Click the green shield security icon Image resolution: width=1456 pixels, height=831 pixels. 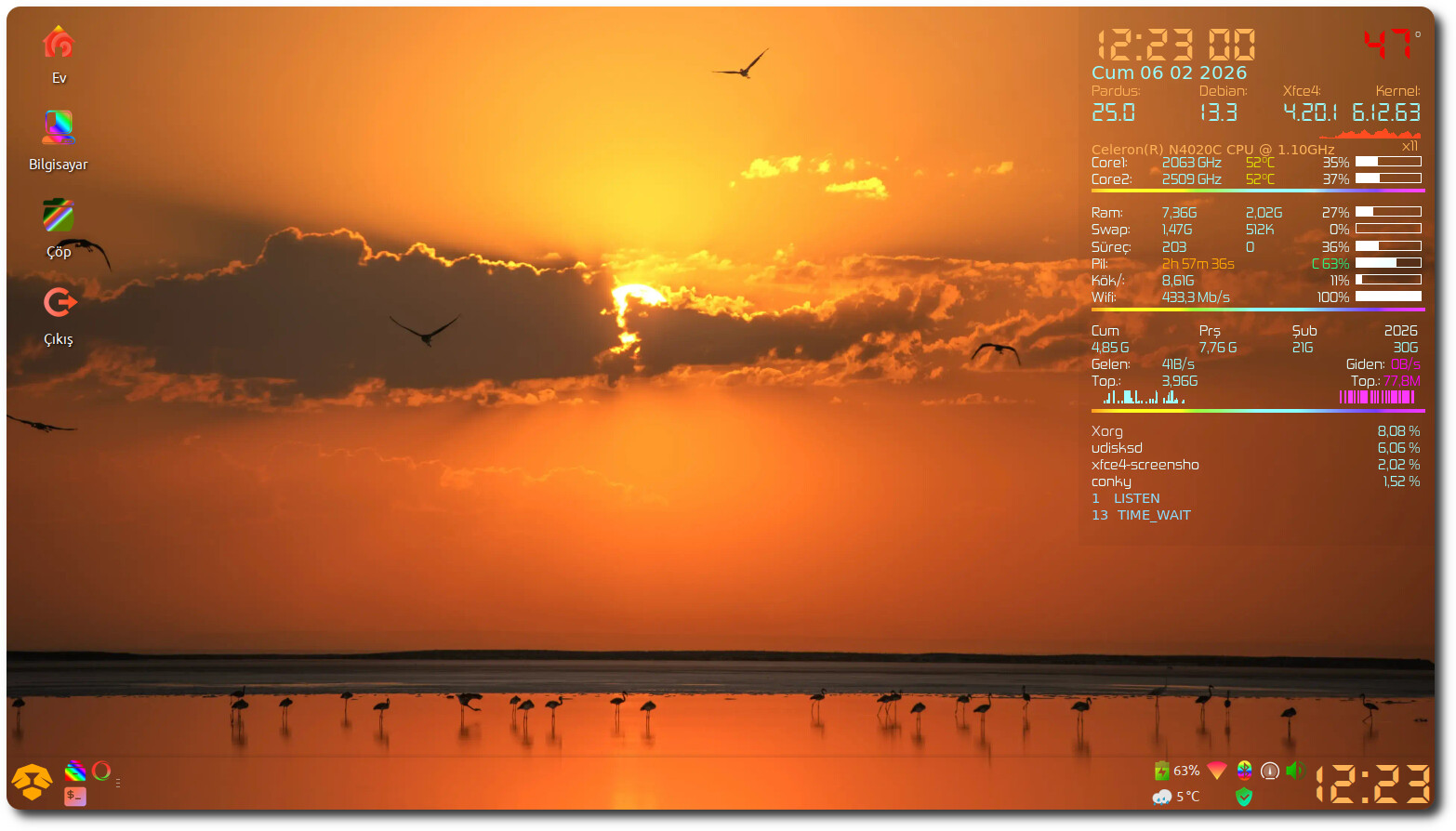tap(1244, 797)
